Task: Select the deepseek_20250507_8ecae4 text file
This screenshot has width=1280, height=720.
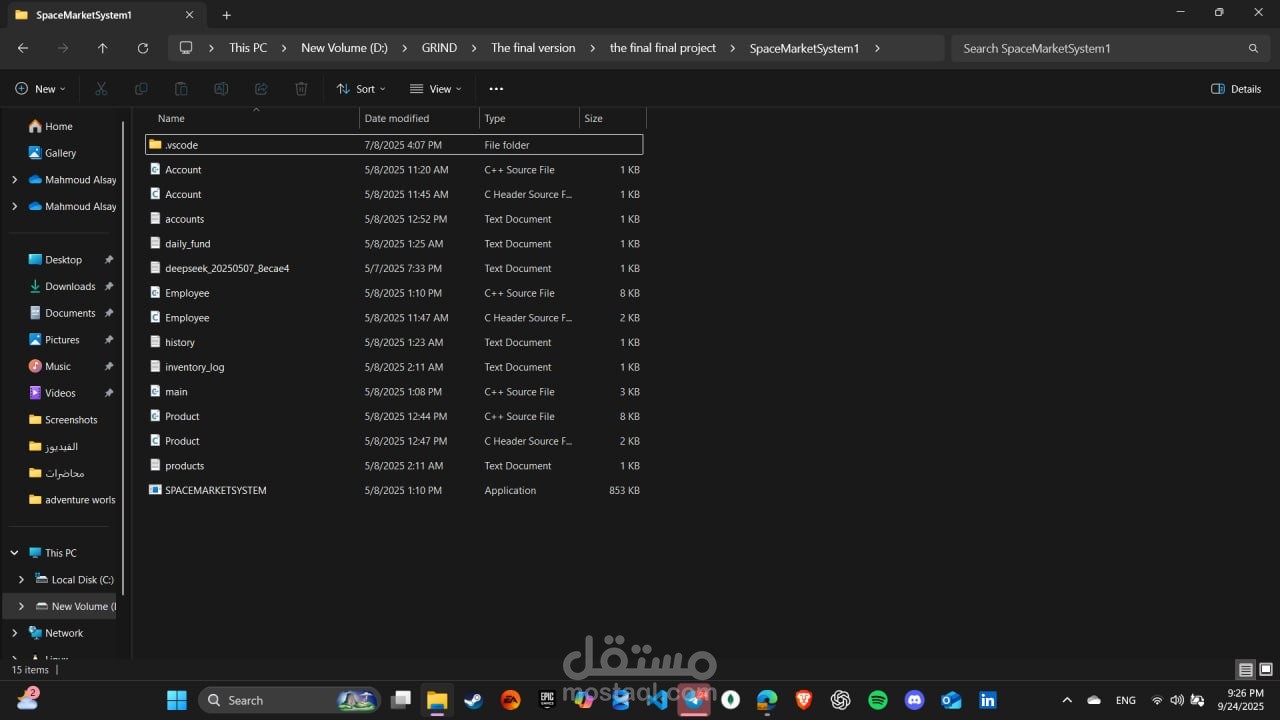Action: coord(394,268)
